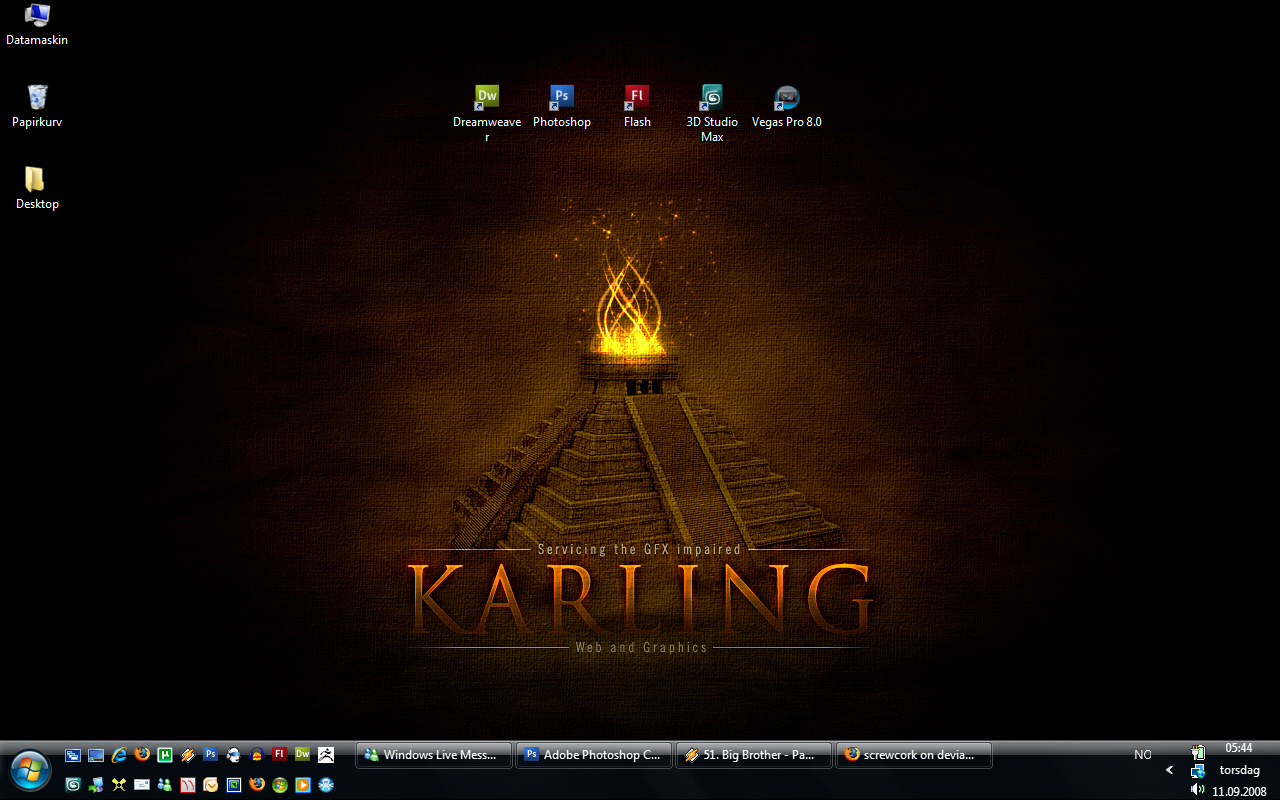The width and height of the screenshot is (1280, 800).
Task: Click the running figure Quick Launch icon
Action: [x=326, y=755]
